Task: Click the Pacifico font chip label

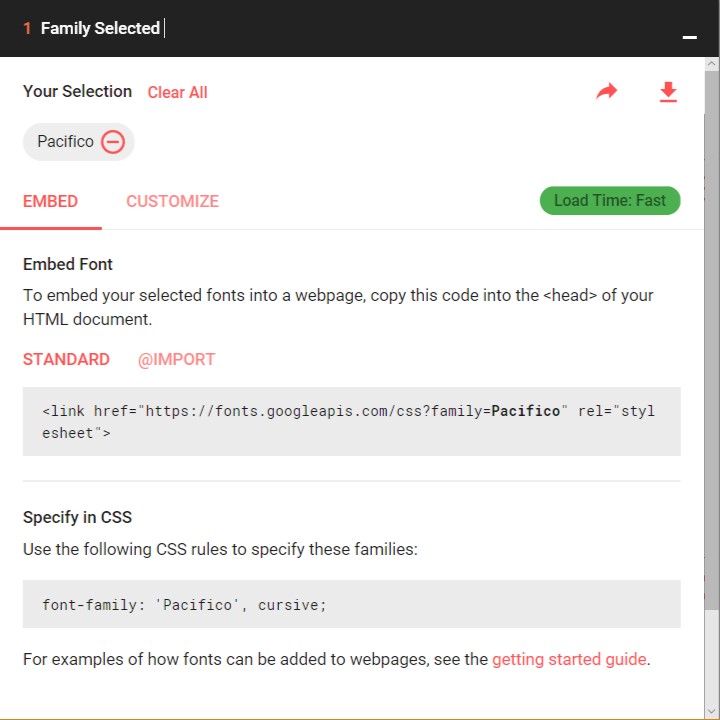Action: click(x=65, y=142)
